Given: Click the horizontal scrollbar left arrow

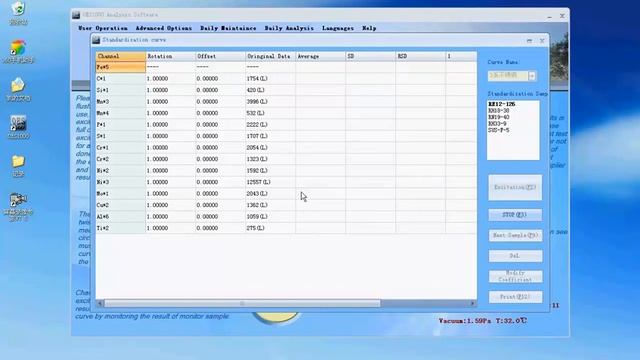Looking at the screenshot, I should 100,304.
